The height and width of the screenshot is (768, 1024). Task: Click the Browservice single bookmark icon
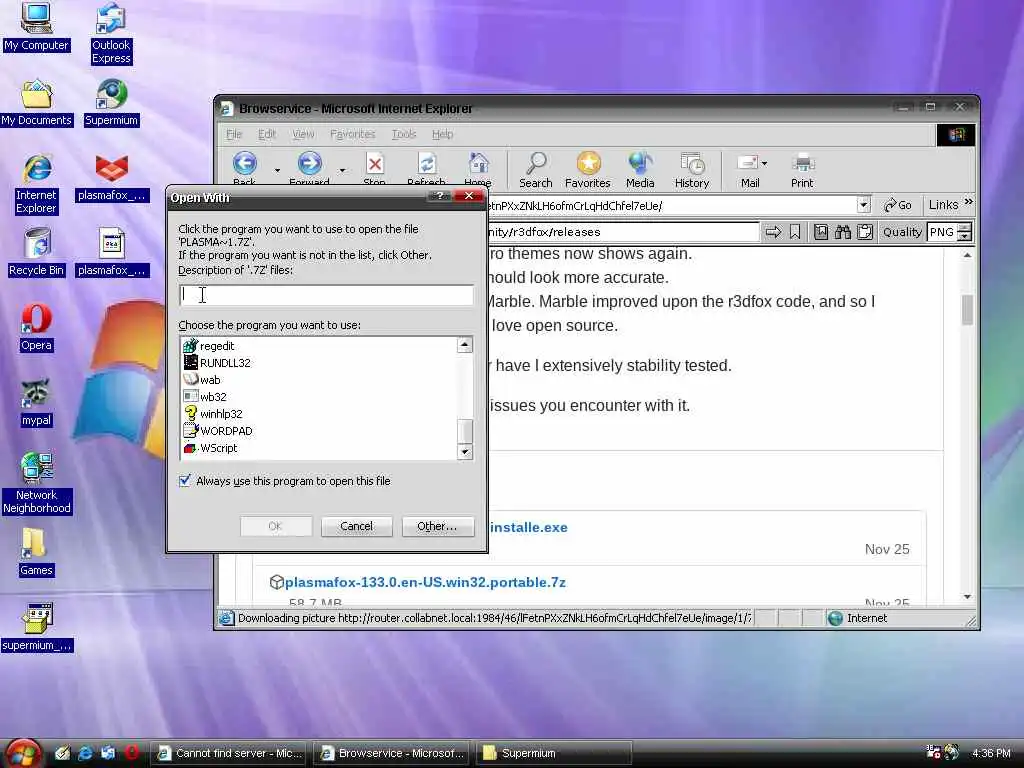(795, 232)
